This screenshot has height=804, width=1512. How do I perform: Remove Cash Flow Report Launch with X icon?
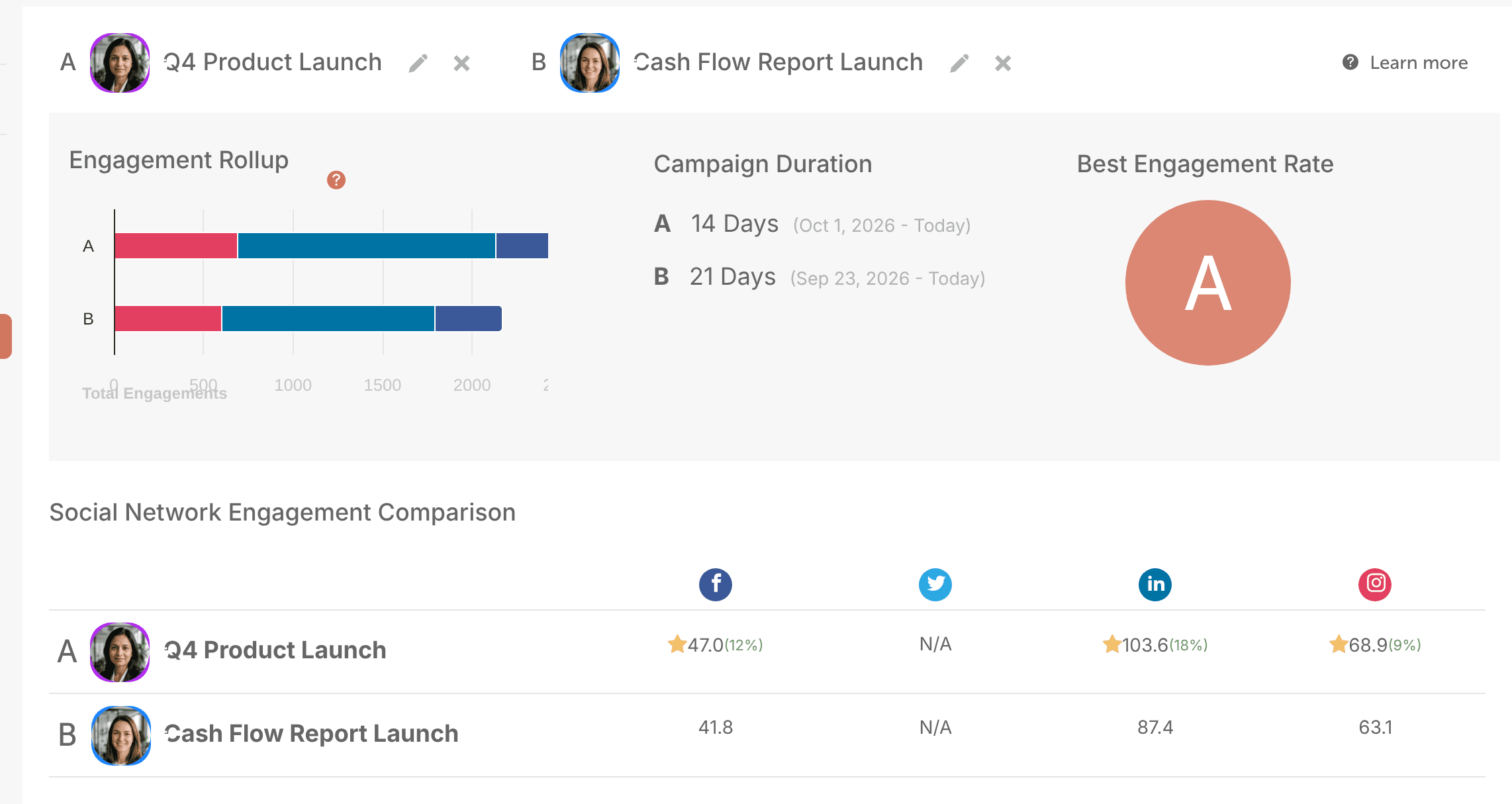(1004, 64)
